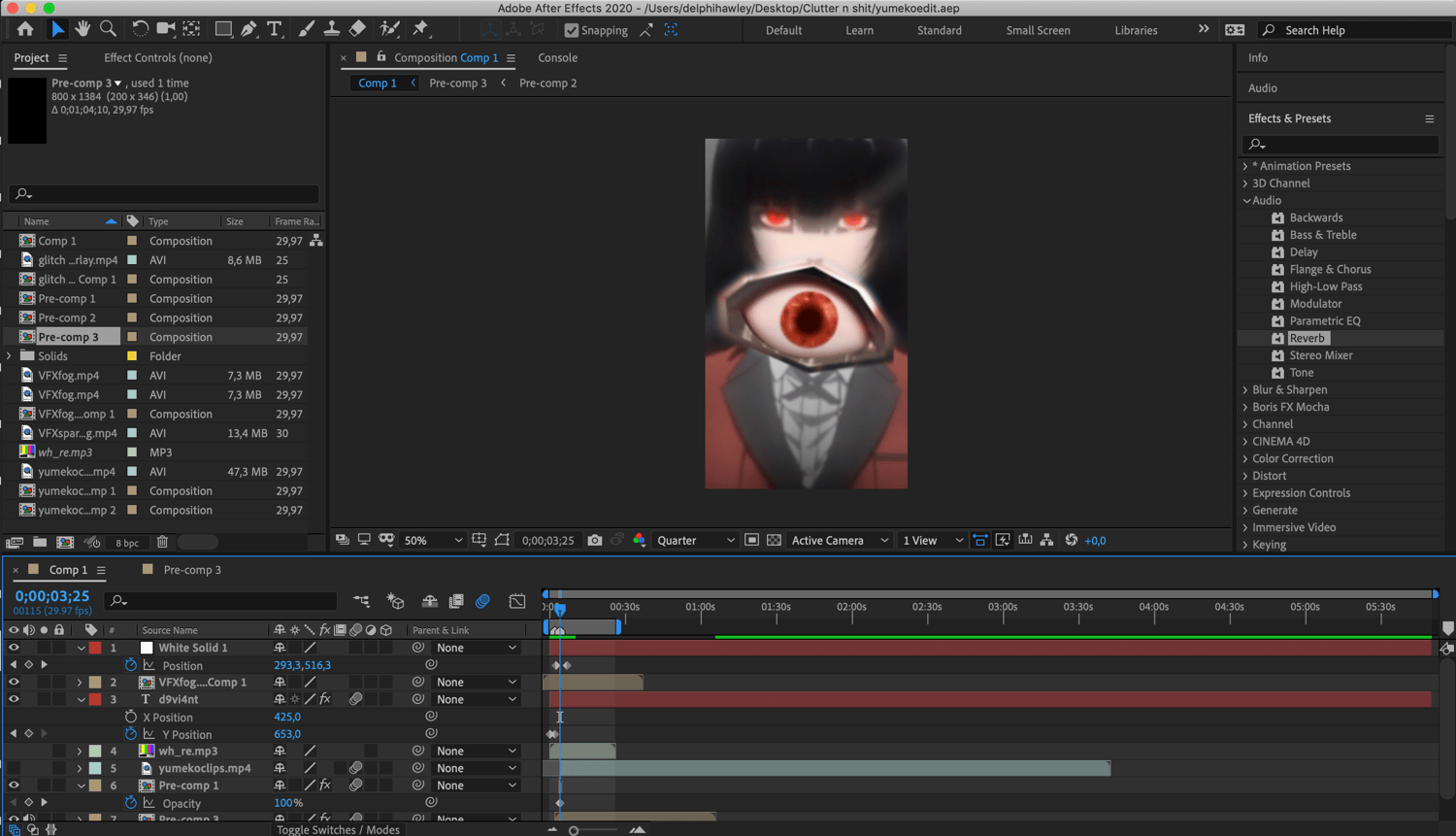Select the Hand tool

(83, 29)
